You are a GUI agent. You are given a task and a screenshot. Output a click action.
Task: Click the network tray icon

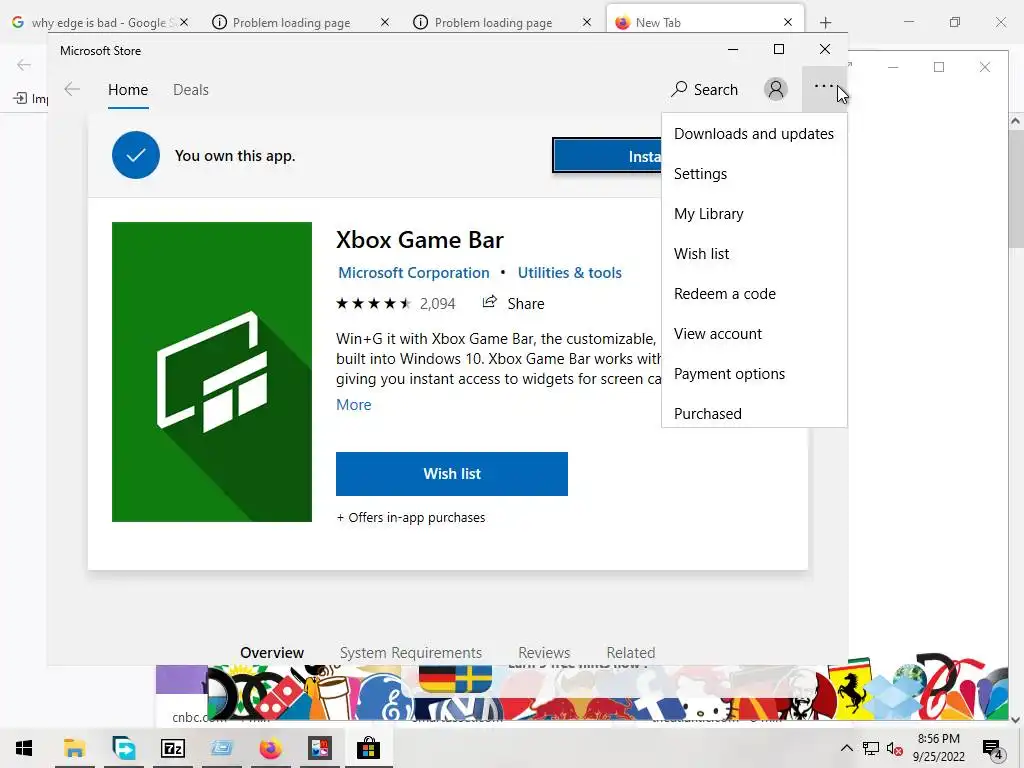pos(871,749)
